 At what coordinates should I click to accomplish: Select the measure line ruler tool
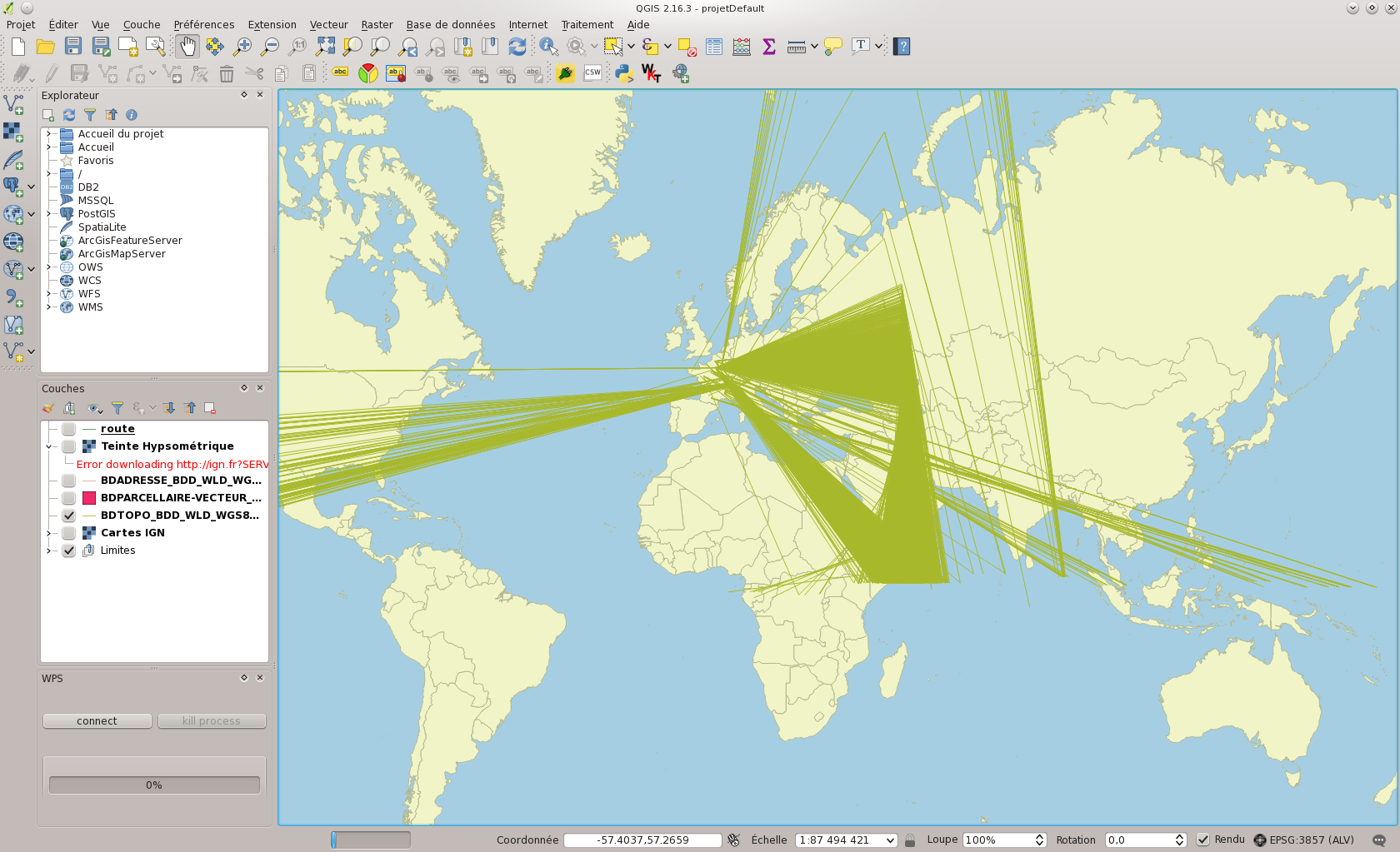click(797, 47)
